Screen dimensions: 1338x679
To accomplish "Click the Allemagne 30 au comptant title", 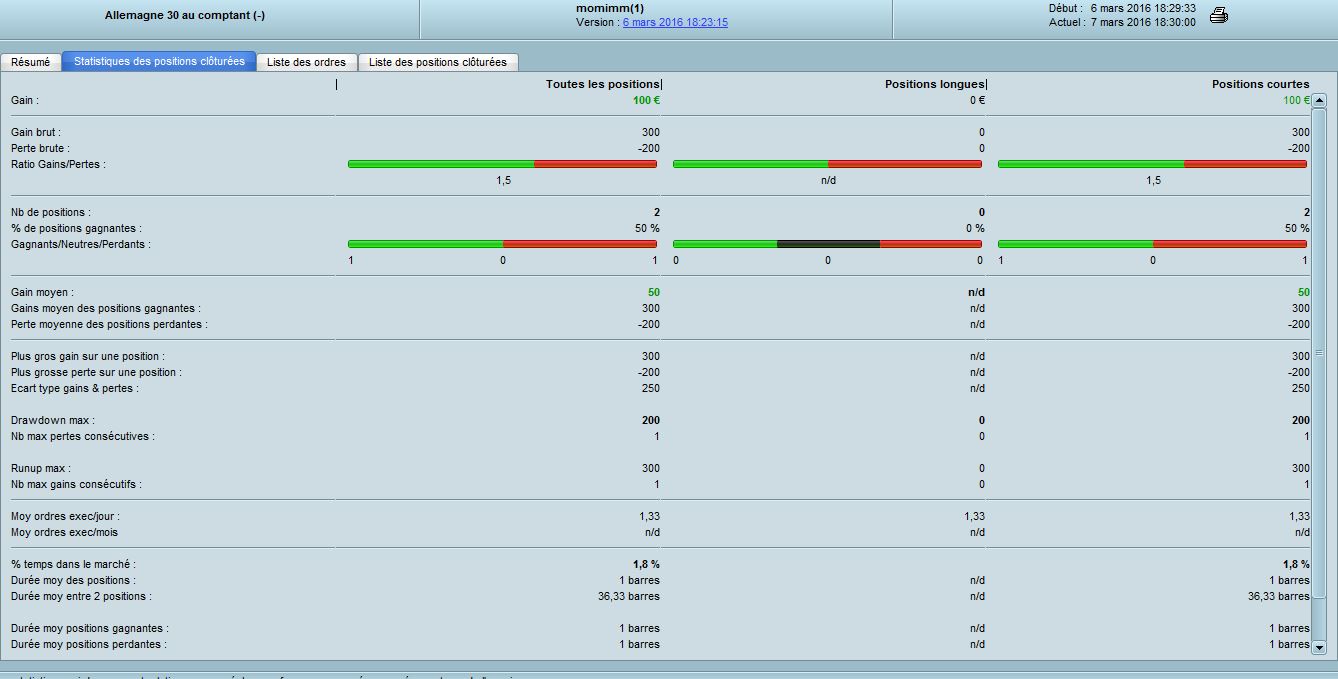I will [x=185, y=15].
